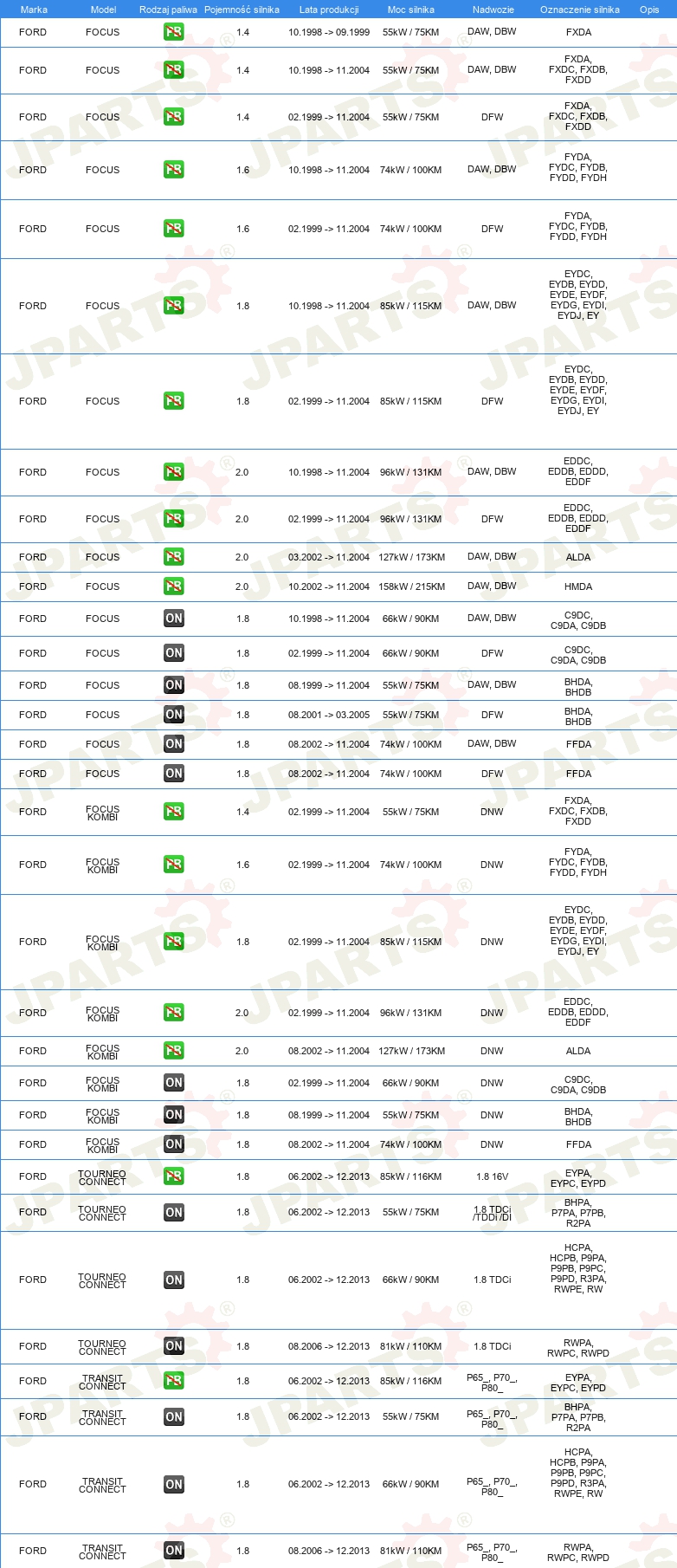Click the 'HMDA' engine code cell

click(x=578, y=586)
